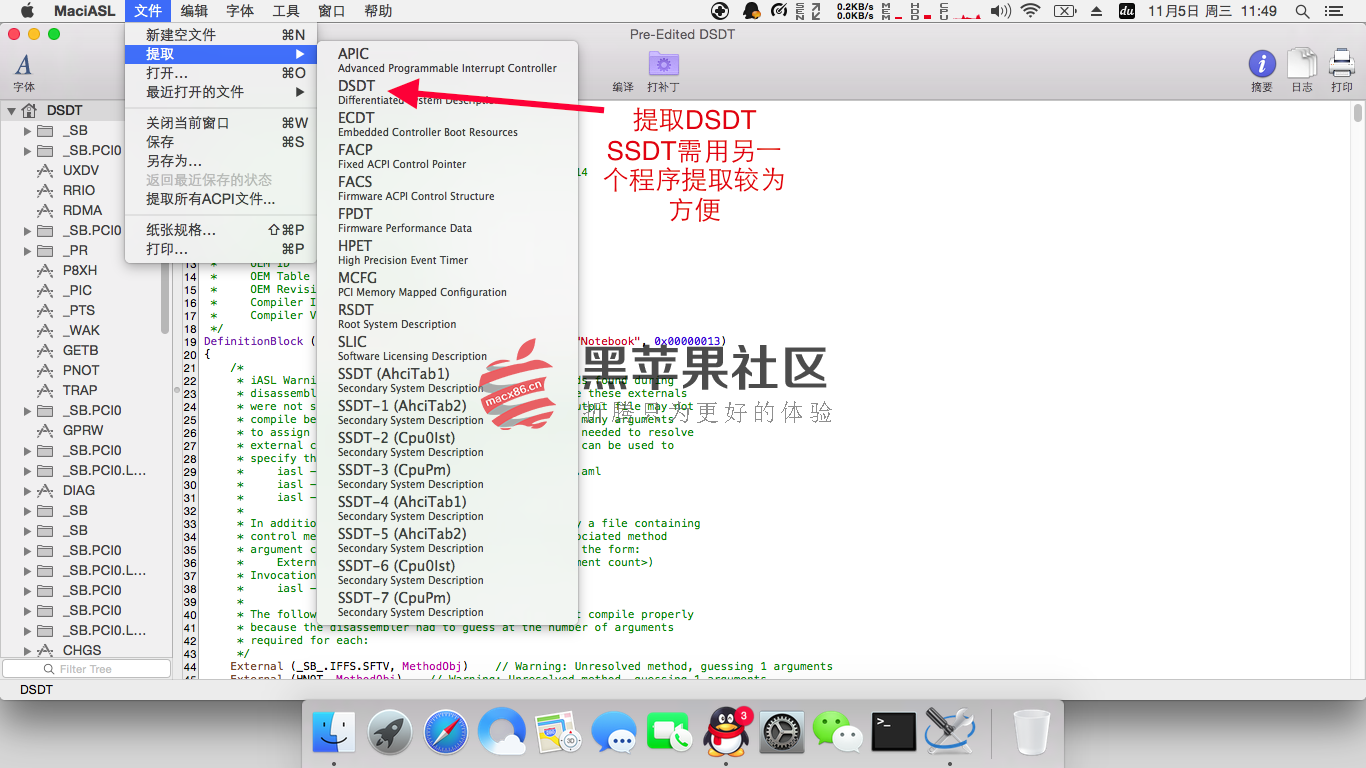Open FaceTime icon in the Dock
1366x768 pixels.
coord(670,732)
